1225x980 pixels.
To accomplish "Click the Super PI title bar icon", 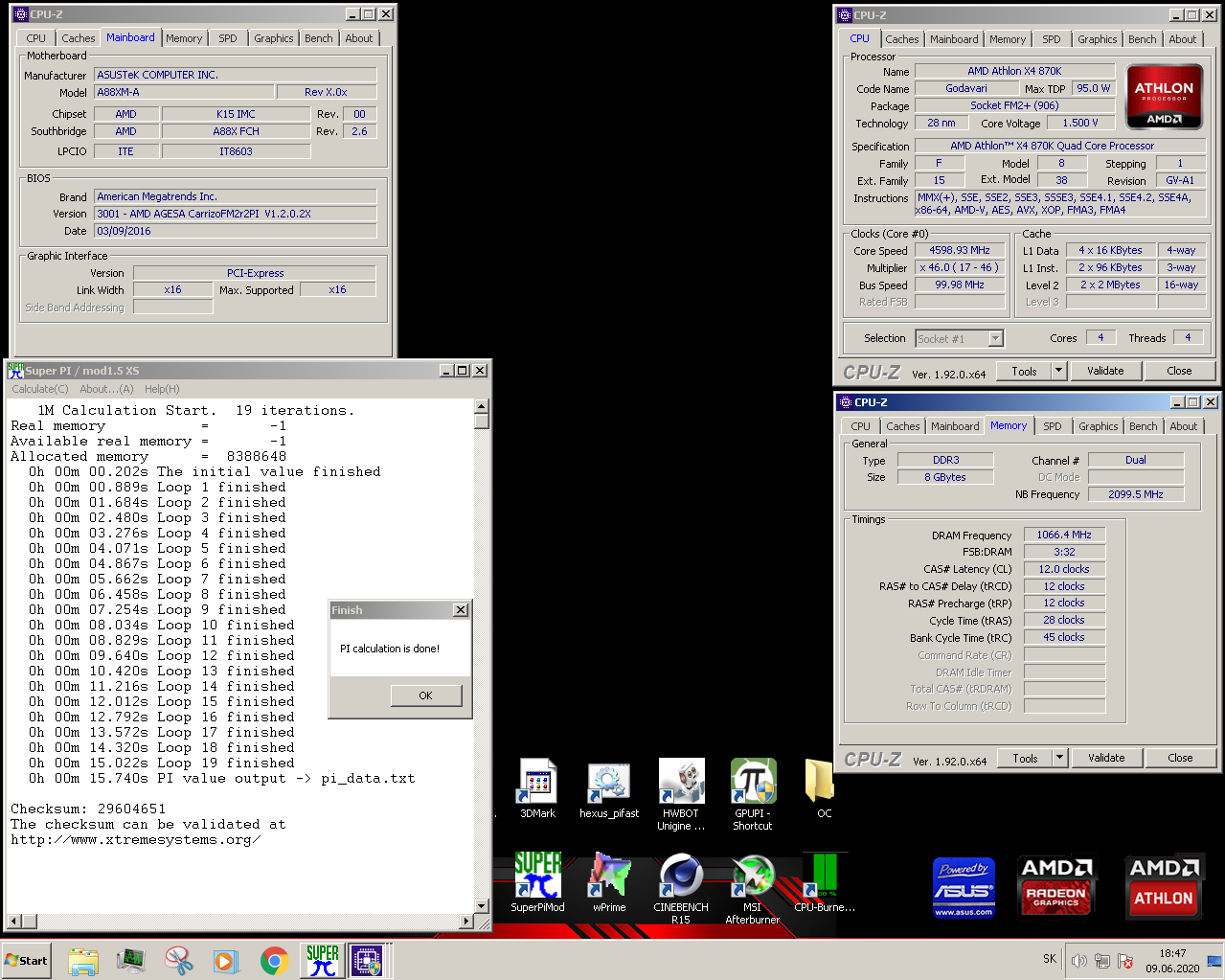I will tap(15, 370).
